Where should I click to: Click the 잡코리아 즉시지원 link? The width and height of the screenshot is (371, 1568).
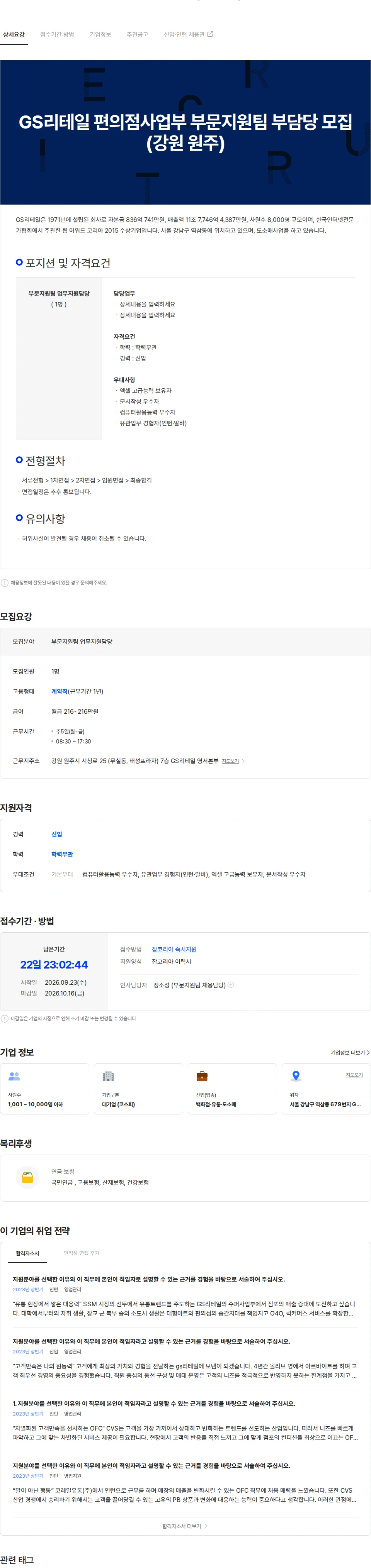[x=174, y=949]
